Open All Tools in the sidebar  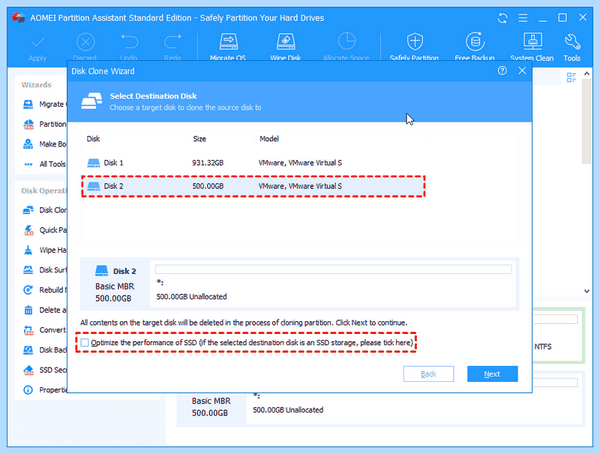coord(45,164)
